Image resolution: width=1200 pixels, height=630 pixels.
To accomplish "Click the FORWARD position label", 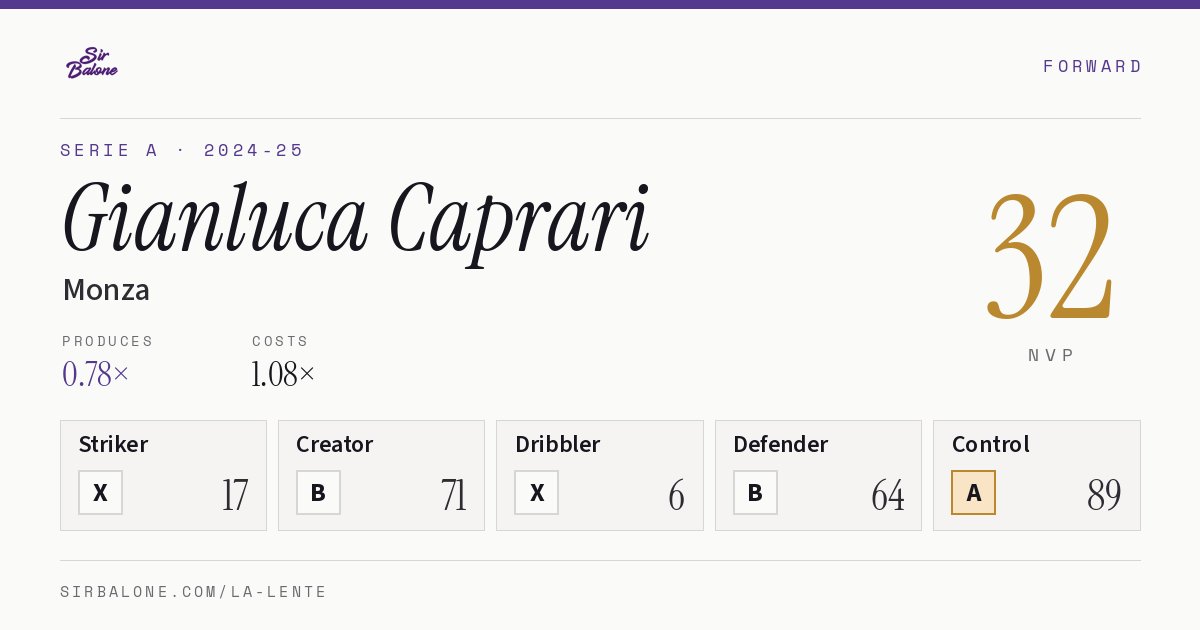I will [1092, 66].
